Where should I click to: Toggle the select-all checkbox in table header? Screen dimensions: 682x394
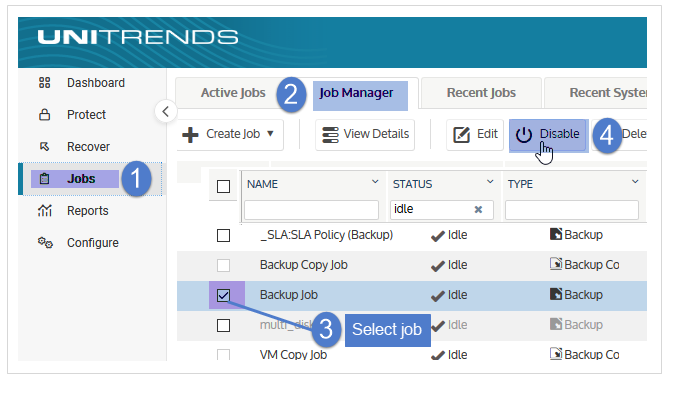coord(223,187)
